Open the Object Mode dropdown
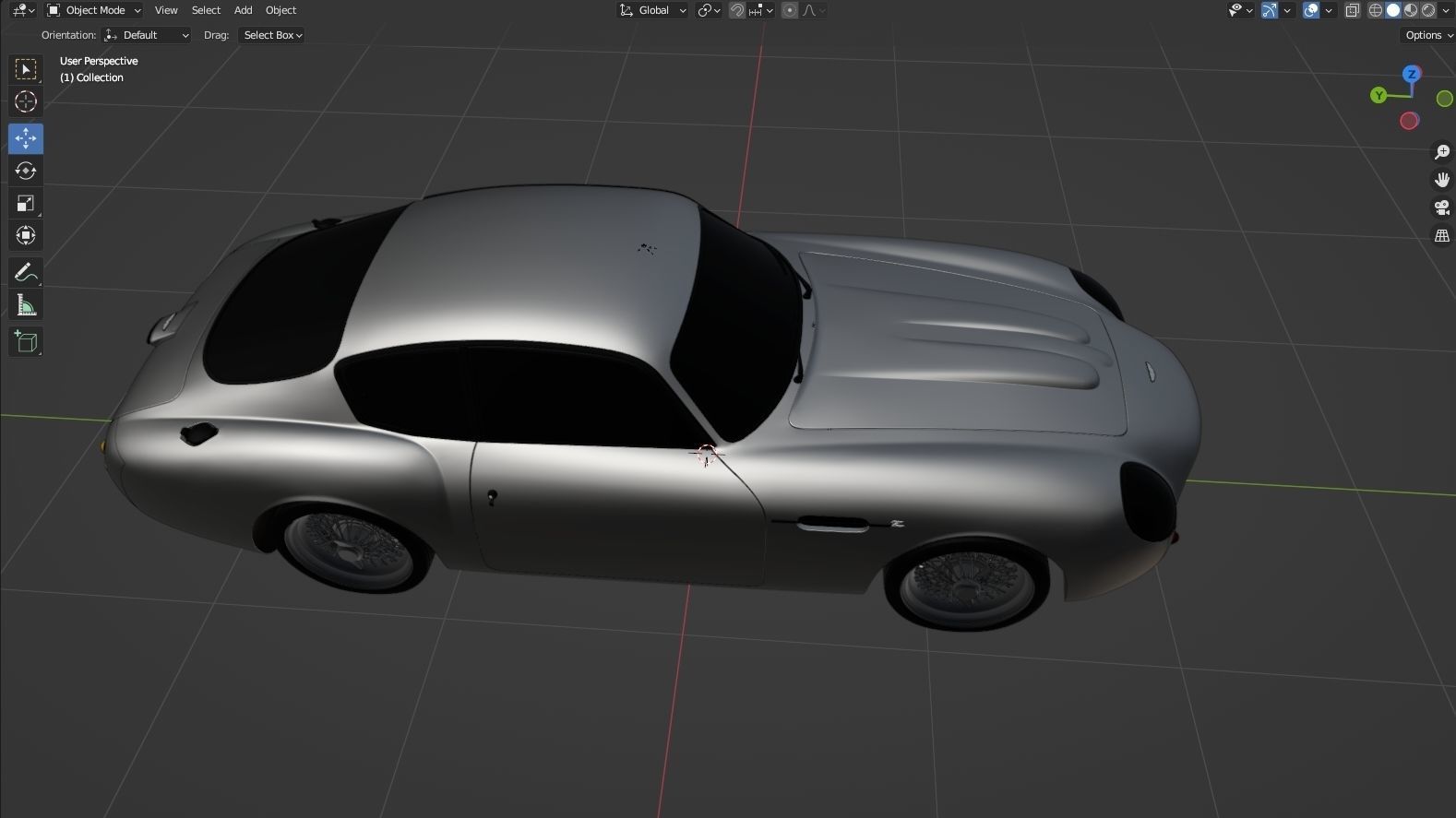The width and height of the screenshot is (1456, 818). (x=93, y=10)
